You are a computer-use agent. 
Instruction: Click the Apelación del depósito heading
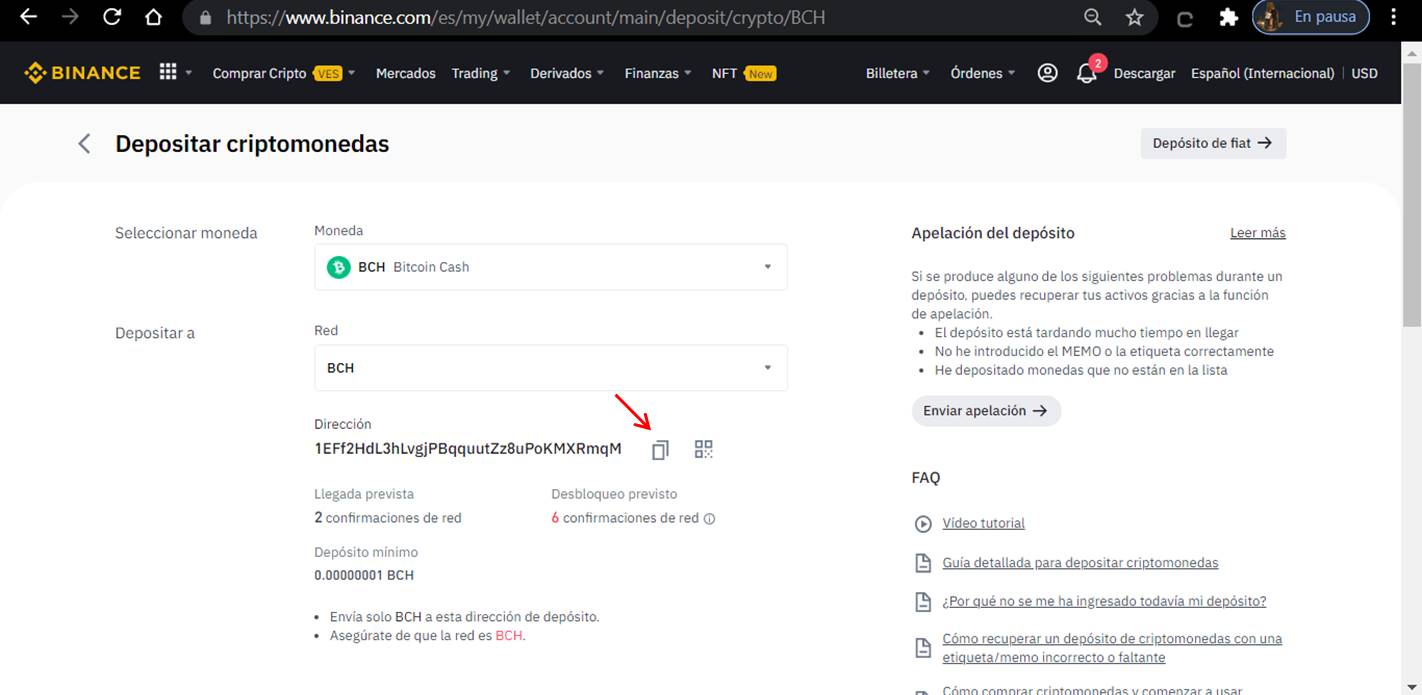pos(993,233)
